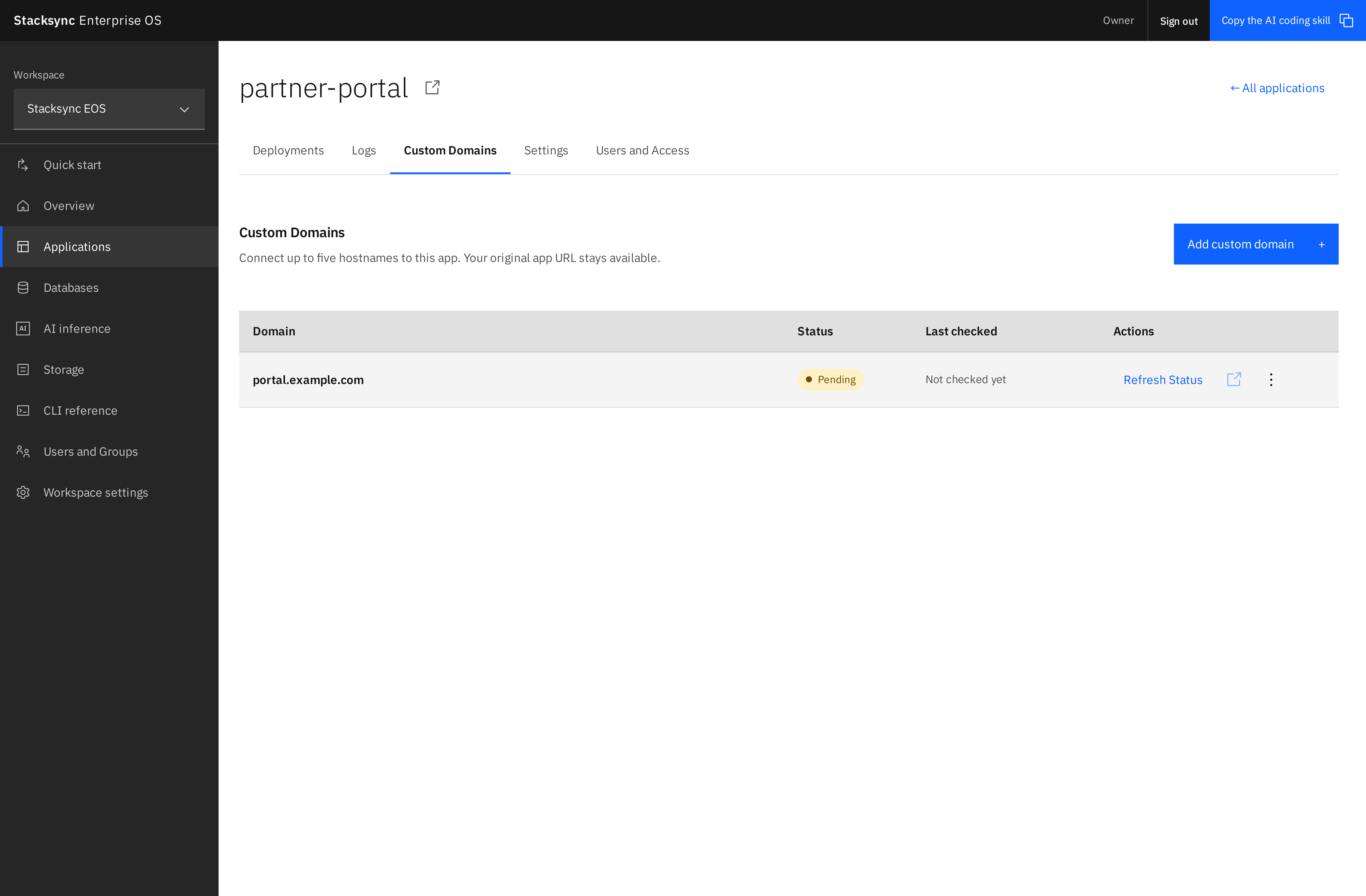Navigate to Overview in sidebar

tap(69, 205)
